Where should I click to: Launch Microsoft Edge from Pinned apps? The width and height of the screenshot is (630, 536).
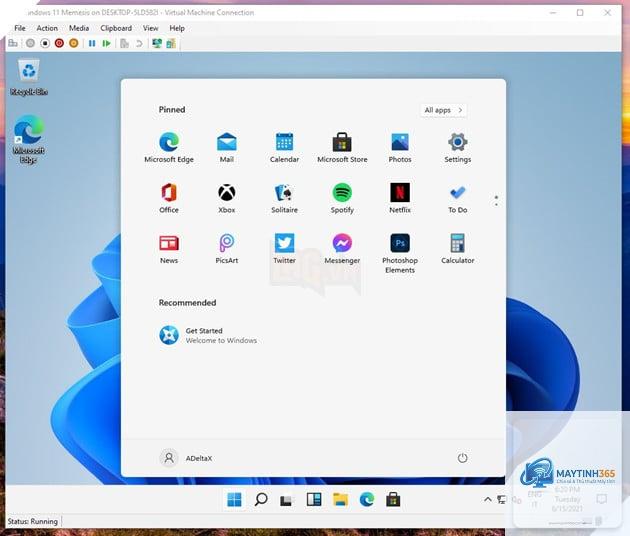169,147
